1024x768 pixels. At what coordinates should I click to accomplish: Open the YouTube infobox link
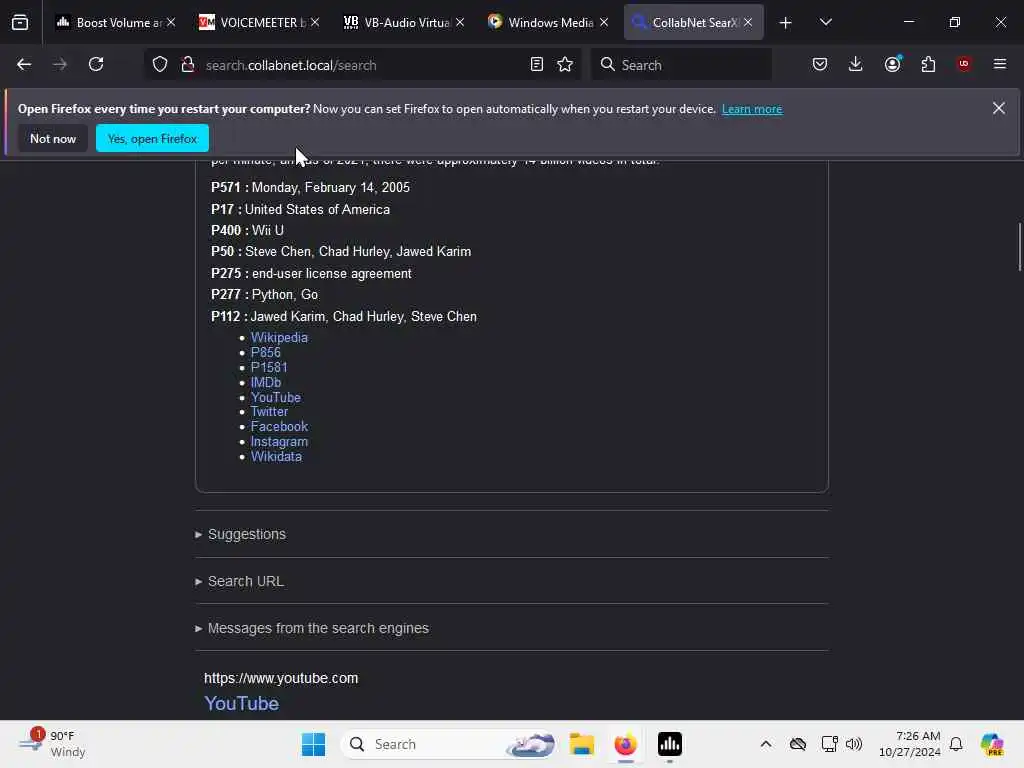pos(276,398)
